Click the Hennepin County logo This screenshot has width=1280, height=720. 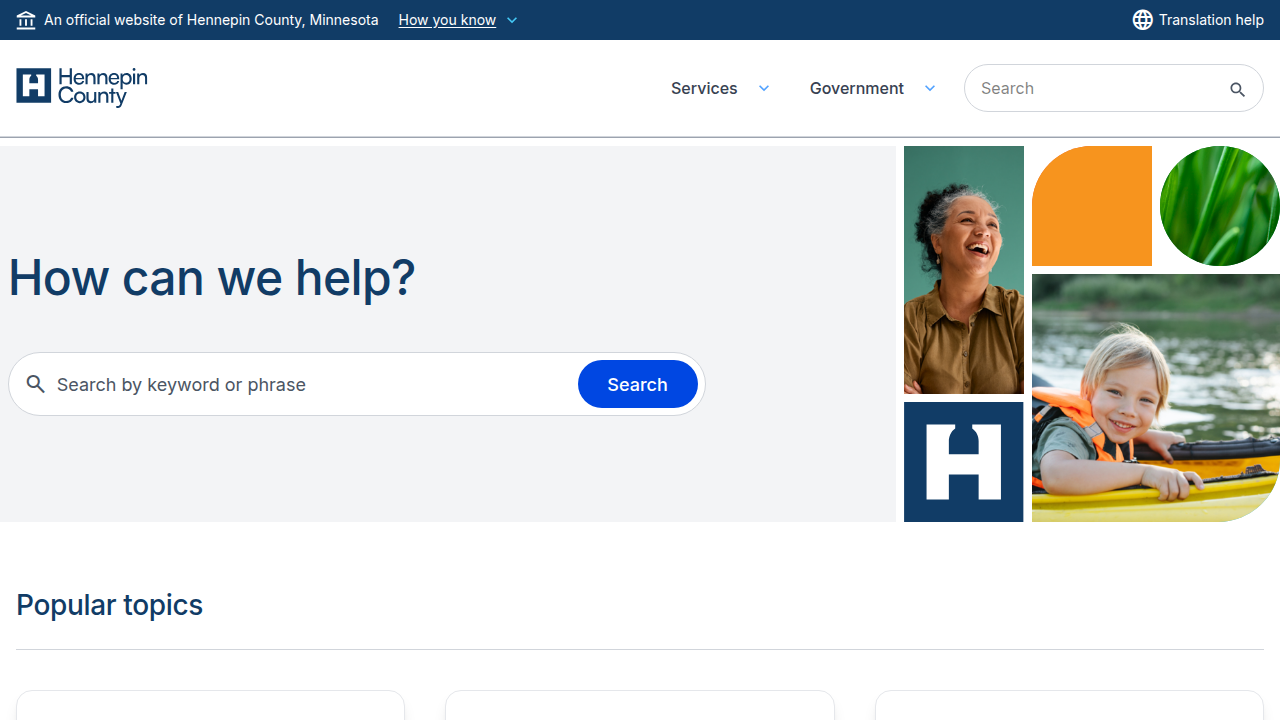tap(82, 88)
